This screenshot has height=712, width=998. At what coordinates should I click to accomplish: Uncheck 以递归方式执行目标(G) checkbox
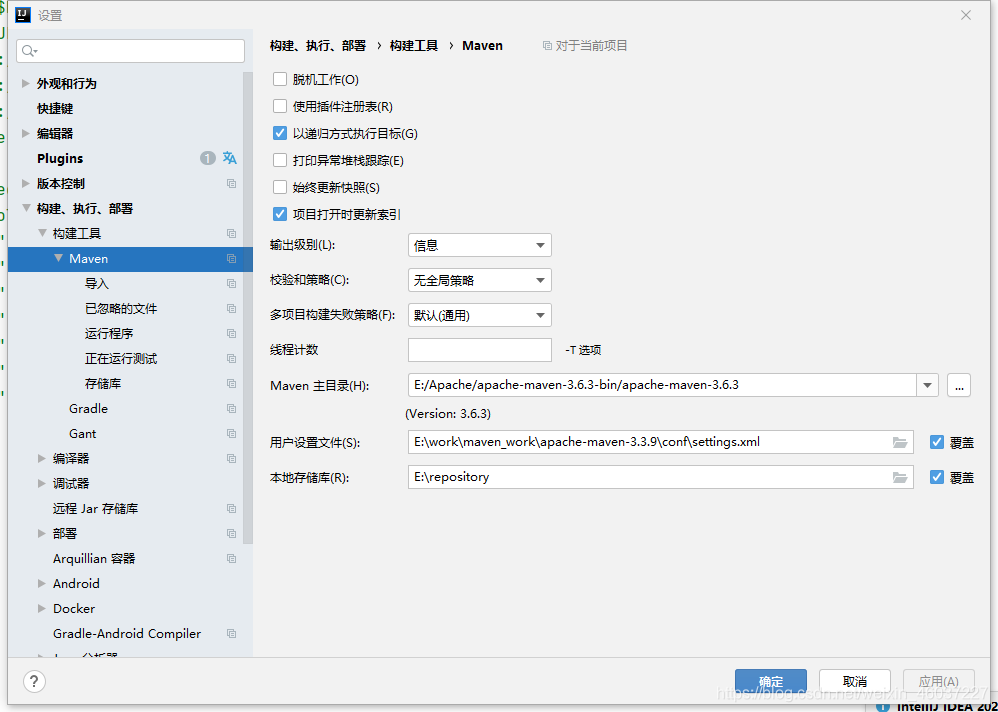(279, 133)
